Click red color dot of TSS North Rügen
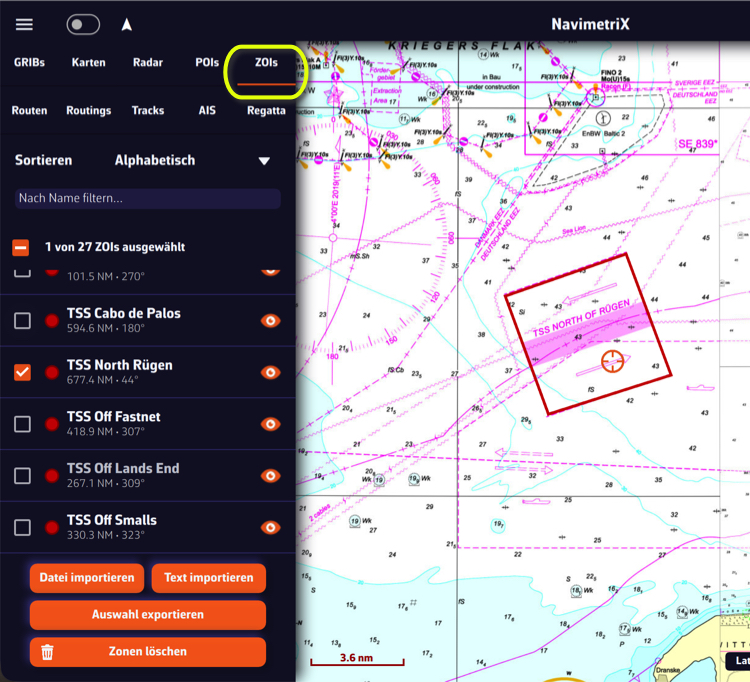 click(52, 372)
